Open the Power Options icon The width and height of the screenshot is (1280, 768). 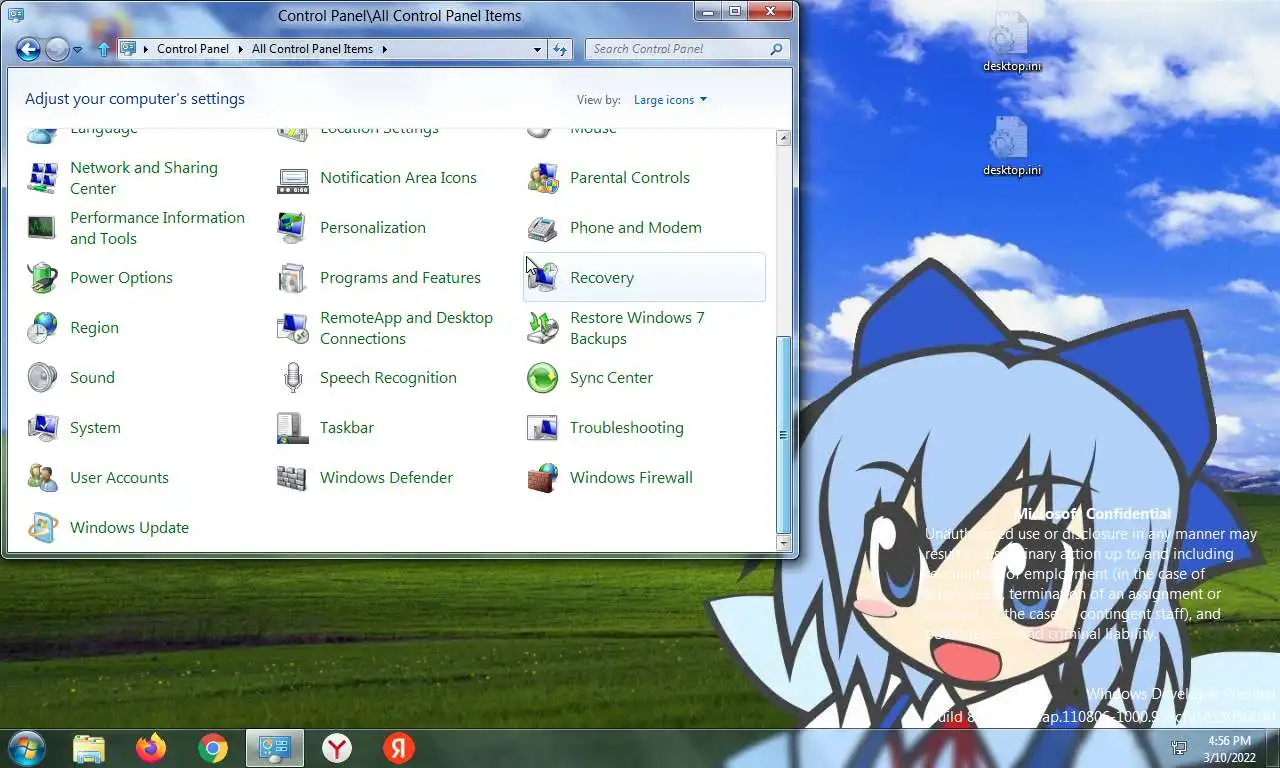[x=42, y=278]
